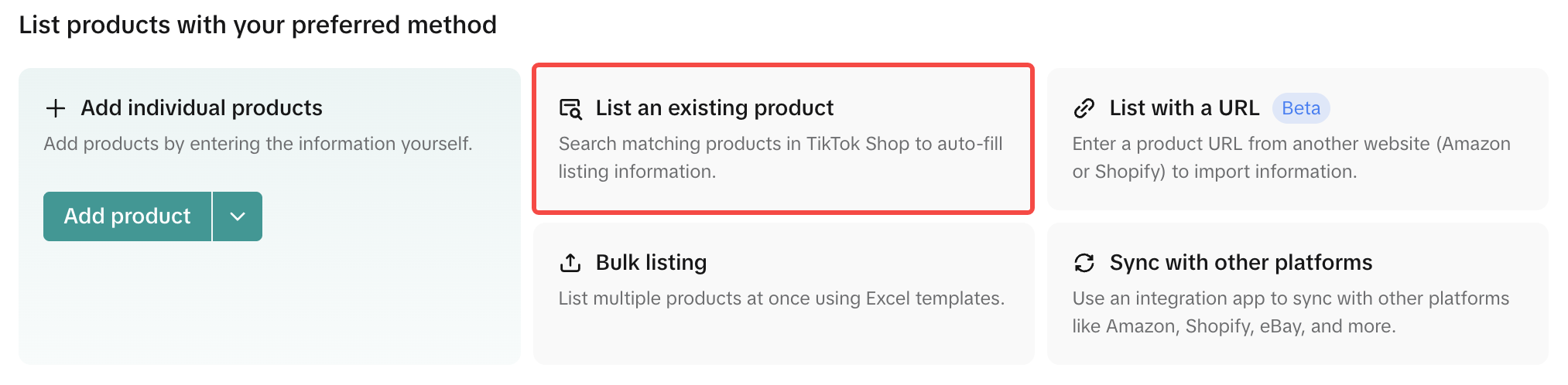
Task: Choose the 'Bulk listing' title
Action: coord(651,263)
